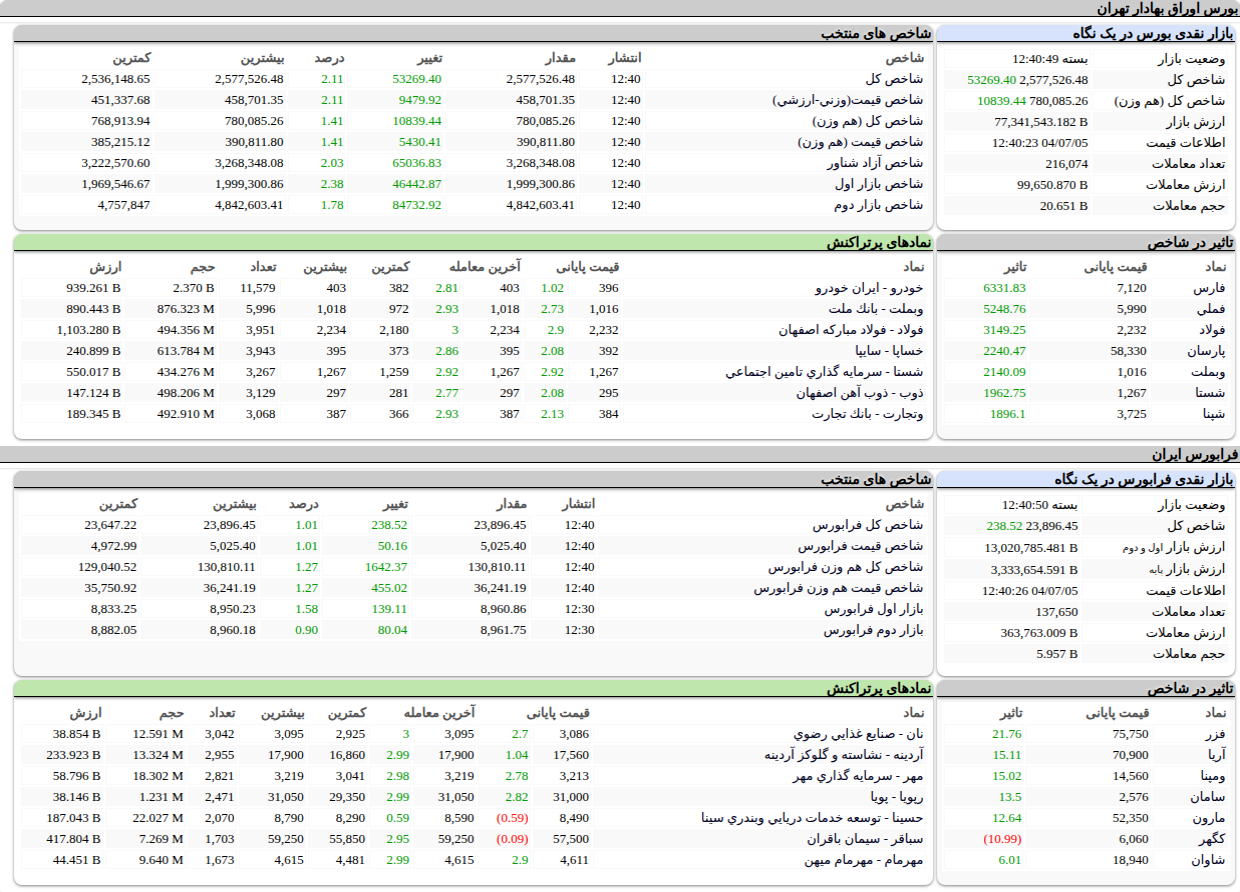Click Farabourse trade count 137,650
1240x892 pixels.
coord(1057,611)
